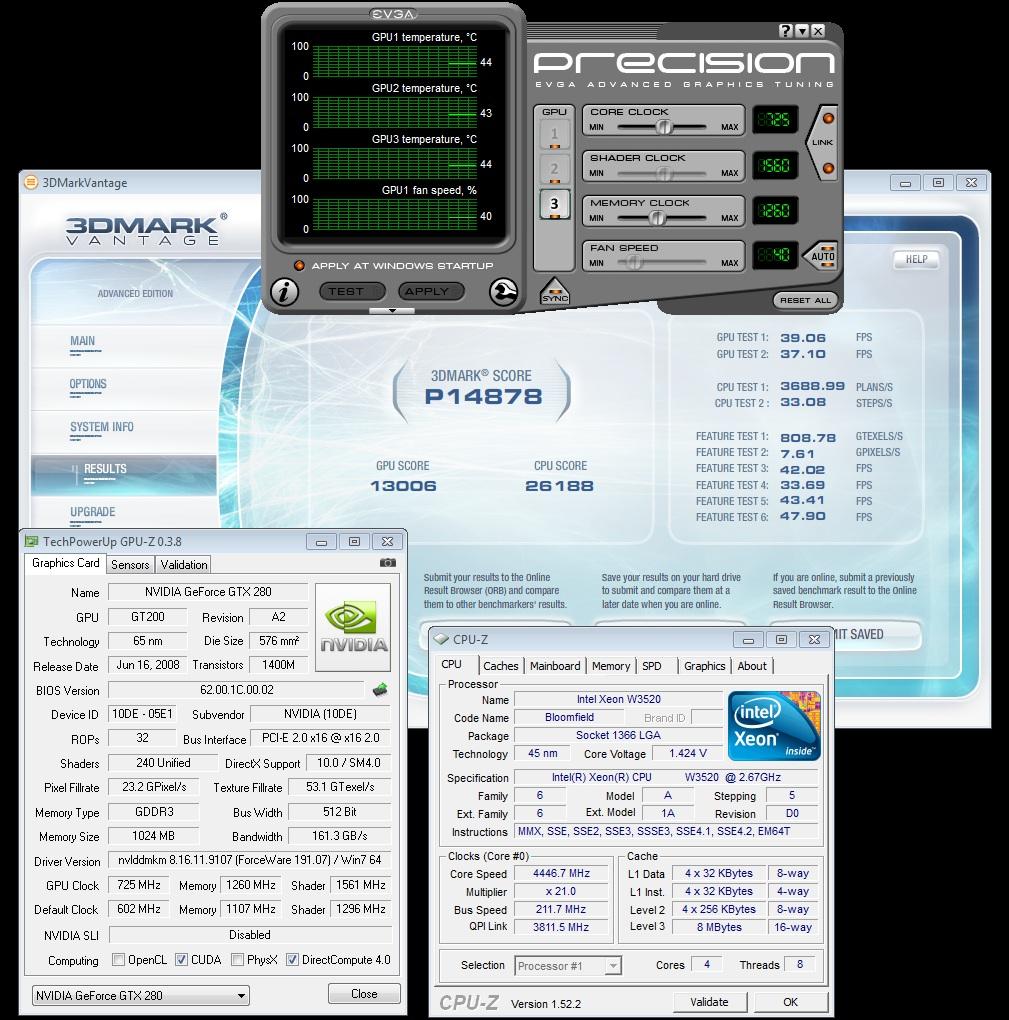The width and height of the screenshot is (1009, 1020).
Task: Click the NVIDIA logo in GPU-Z
Action: 353,627
